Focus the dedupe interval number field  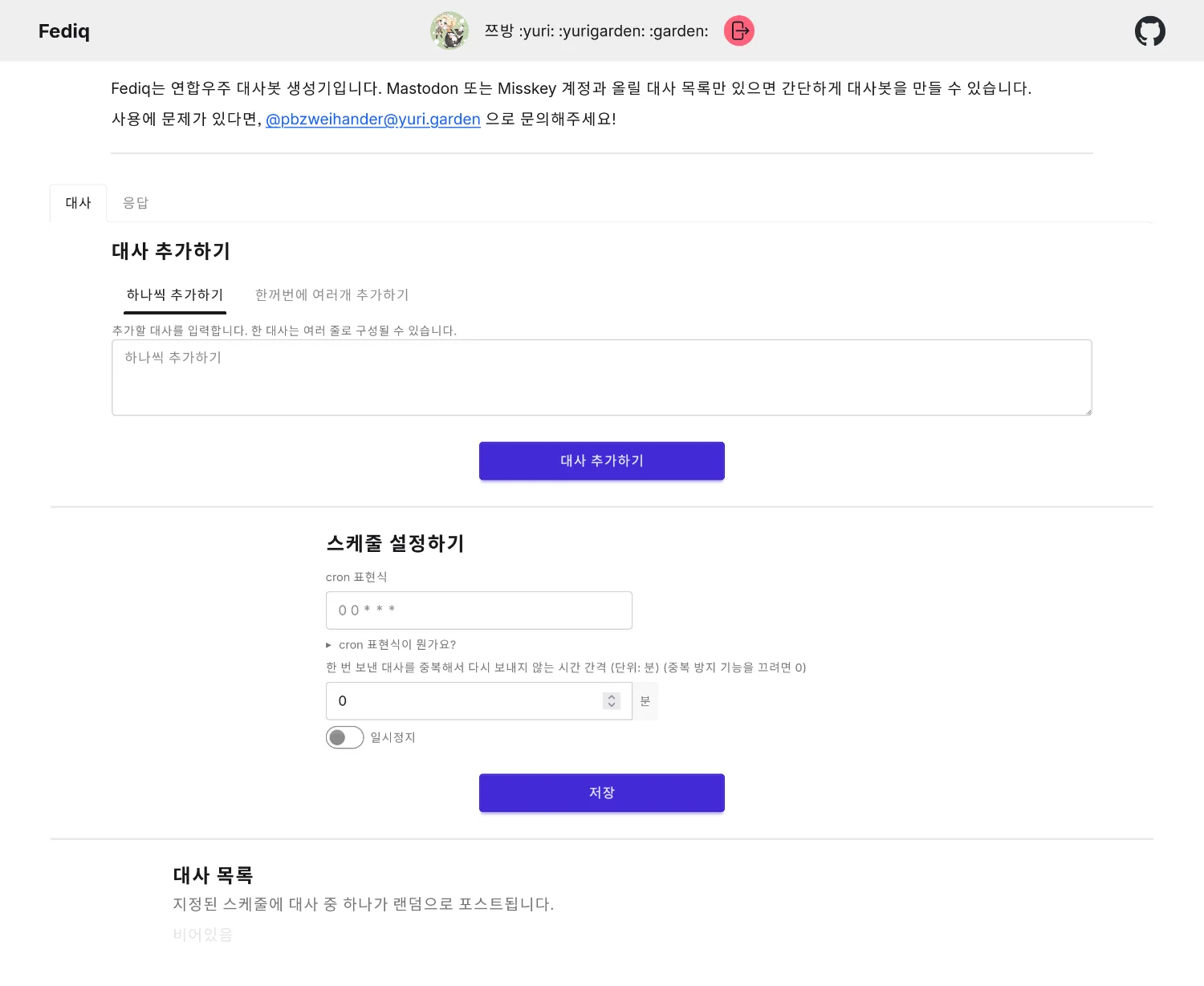tap(479, 701)
